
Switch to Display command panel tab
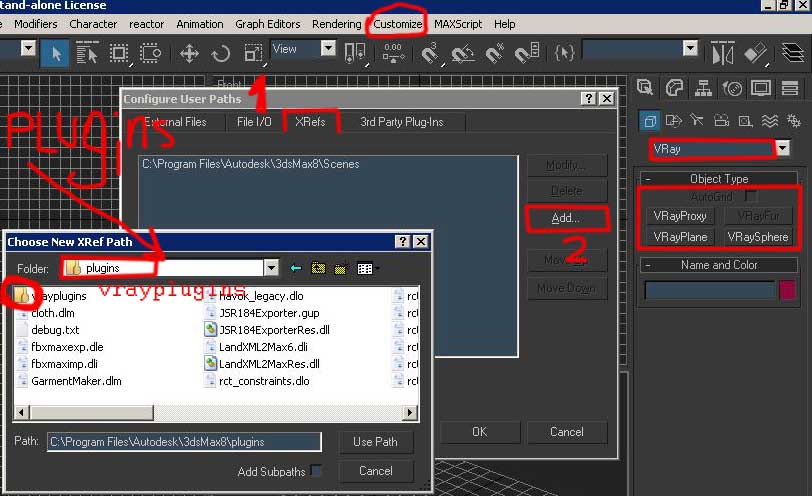(x=761, y=87)
